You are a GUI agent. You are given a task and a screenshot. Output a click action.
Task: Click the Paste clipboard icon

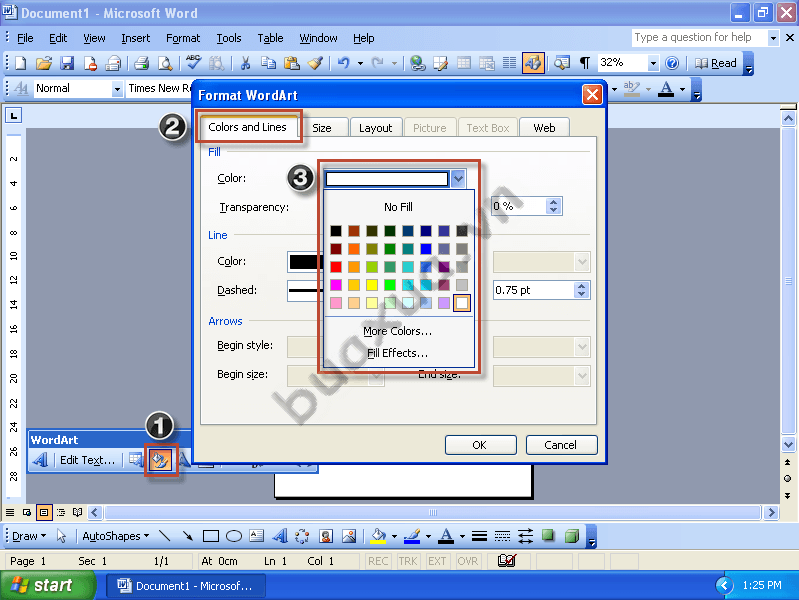point(291,63)
